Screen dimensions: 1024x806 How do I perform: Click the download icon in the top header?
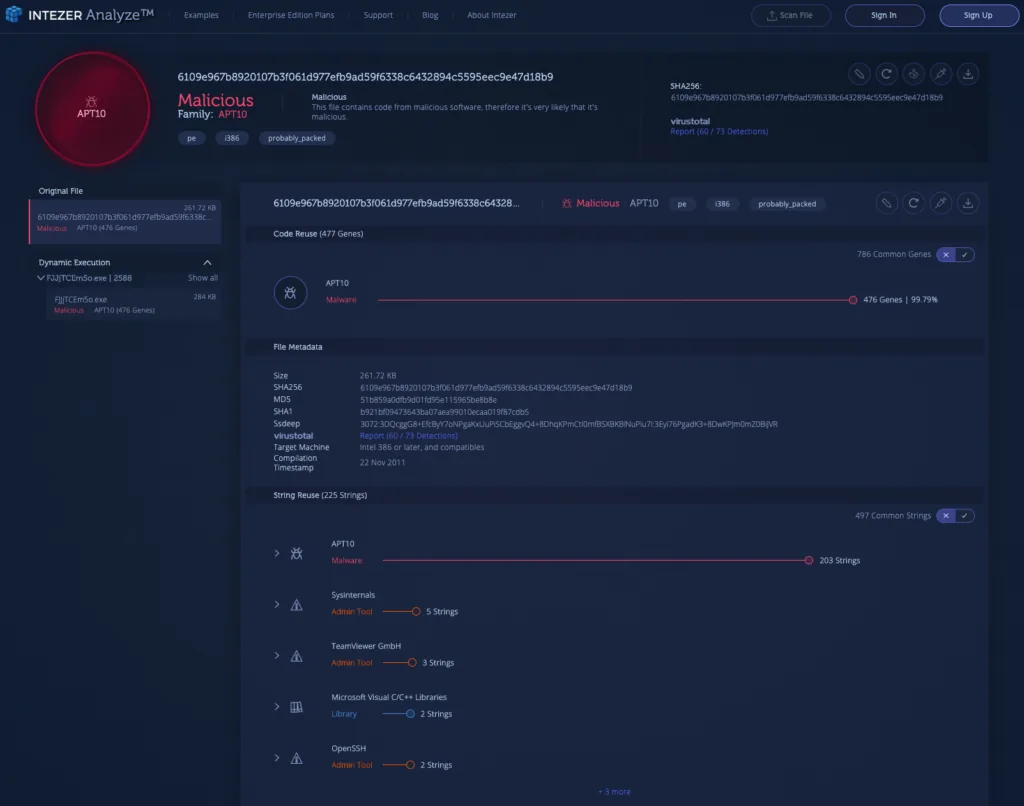[x=968, y=74]
